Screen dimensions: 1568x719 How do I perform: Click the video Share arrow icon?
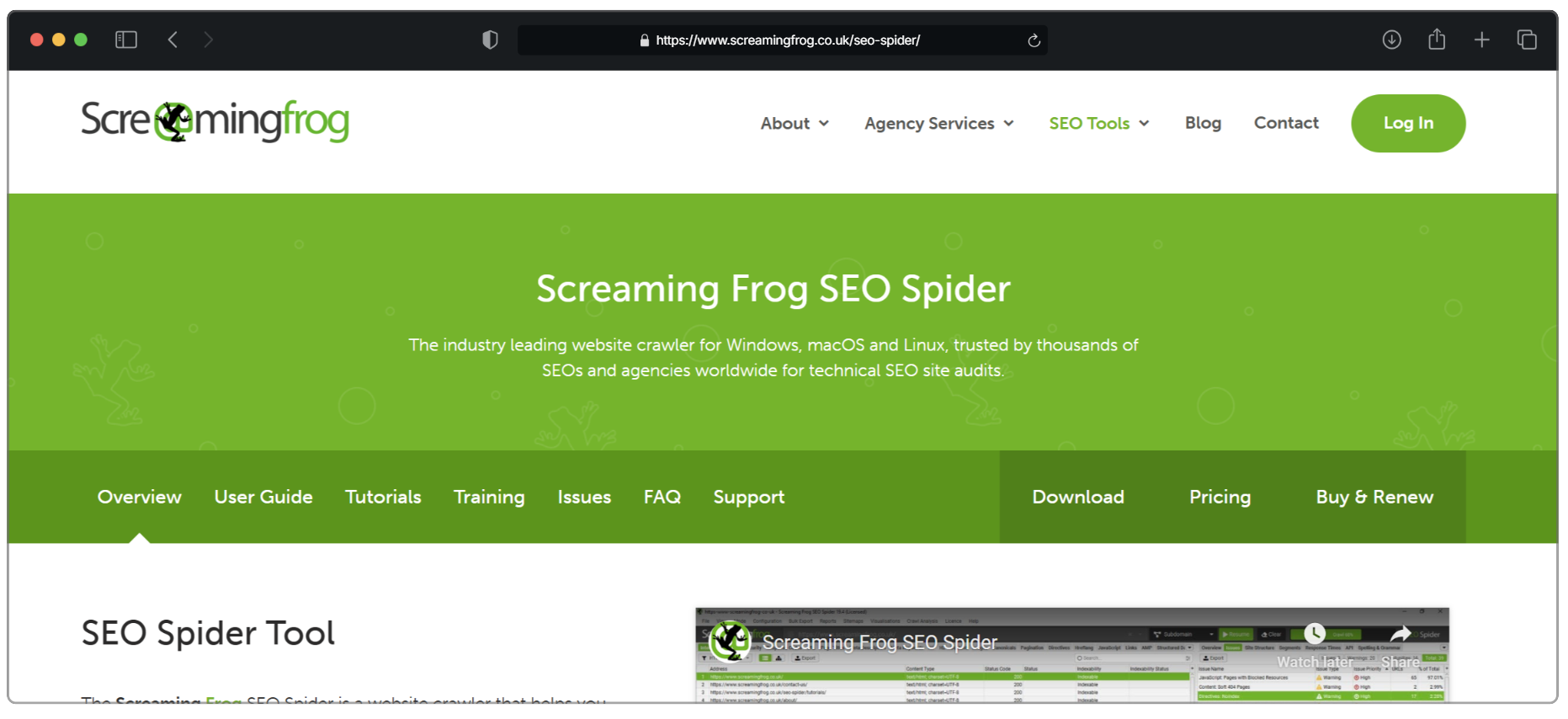click(1401, 634)
